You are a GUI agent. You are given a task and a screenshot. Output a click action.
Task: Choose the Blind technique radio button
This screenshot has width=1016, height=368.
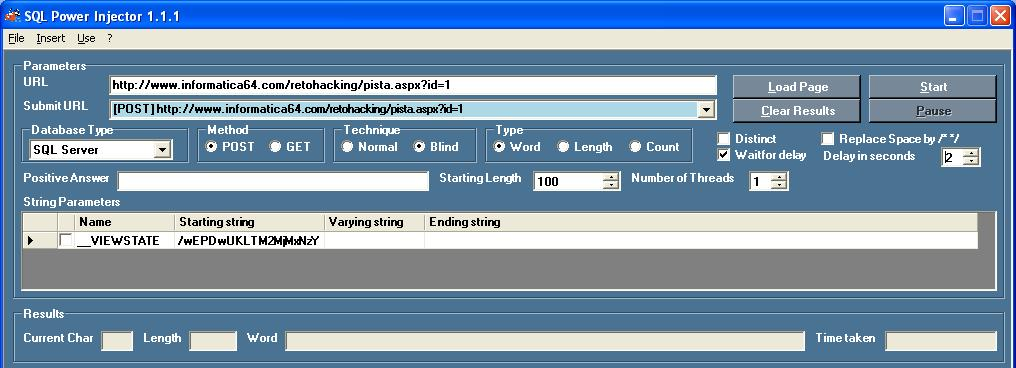tap(419, 147)
